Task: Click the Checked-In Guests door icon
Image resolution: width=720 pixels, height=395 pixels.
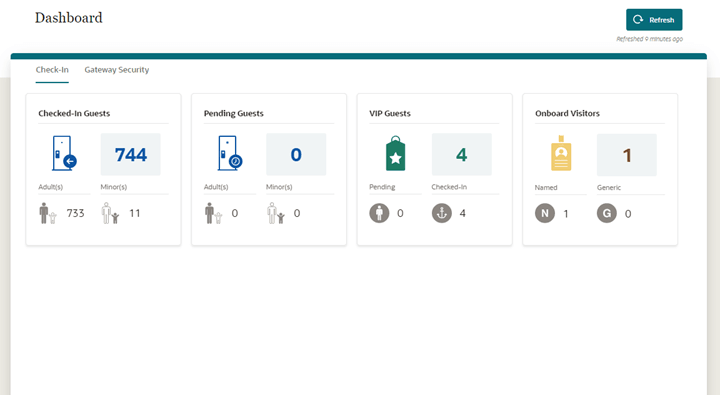Action: point(64,153)
